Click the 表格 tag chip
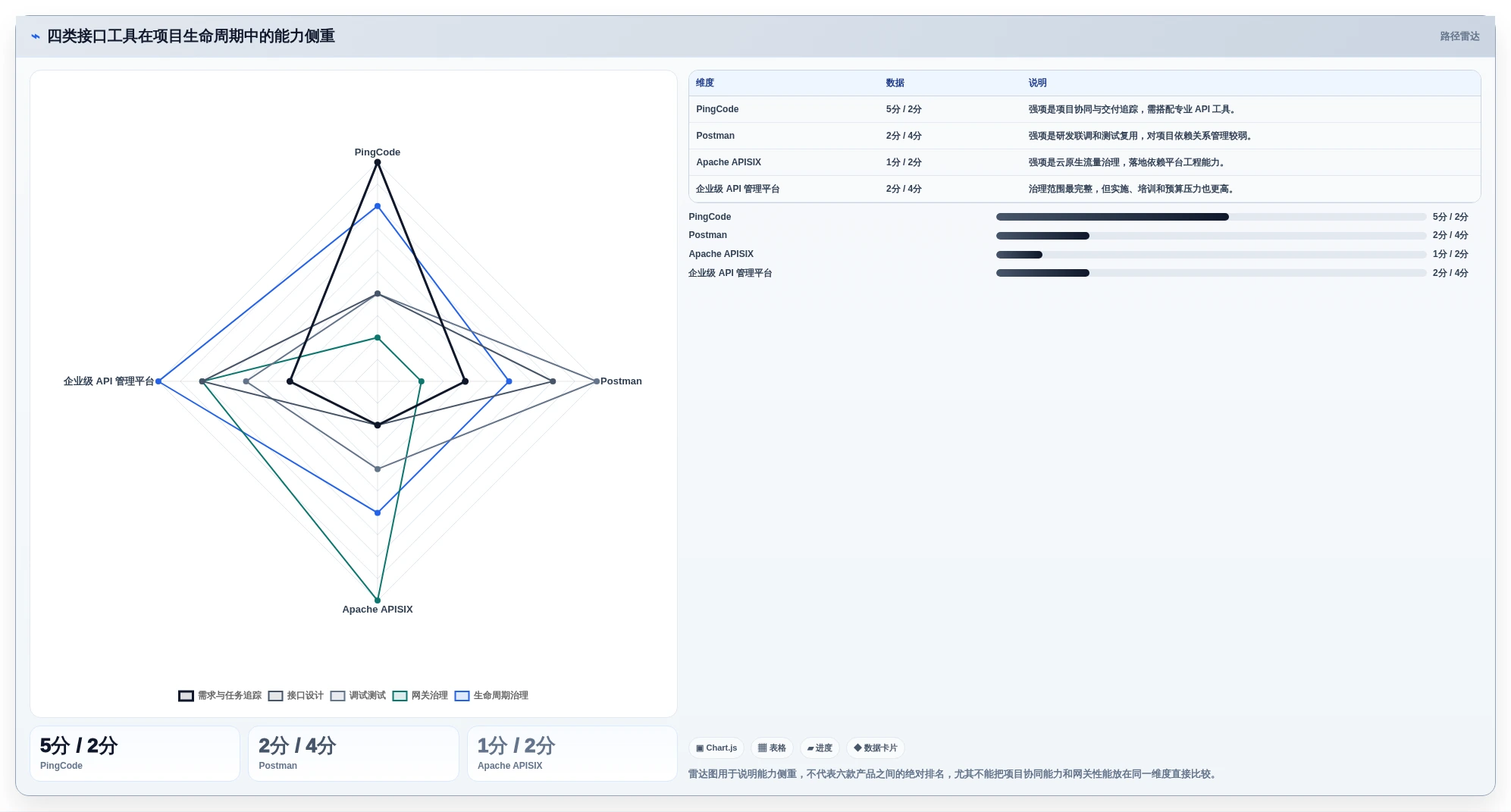 (772, 748)
